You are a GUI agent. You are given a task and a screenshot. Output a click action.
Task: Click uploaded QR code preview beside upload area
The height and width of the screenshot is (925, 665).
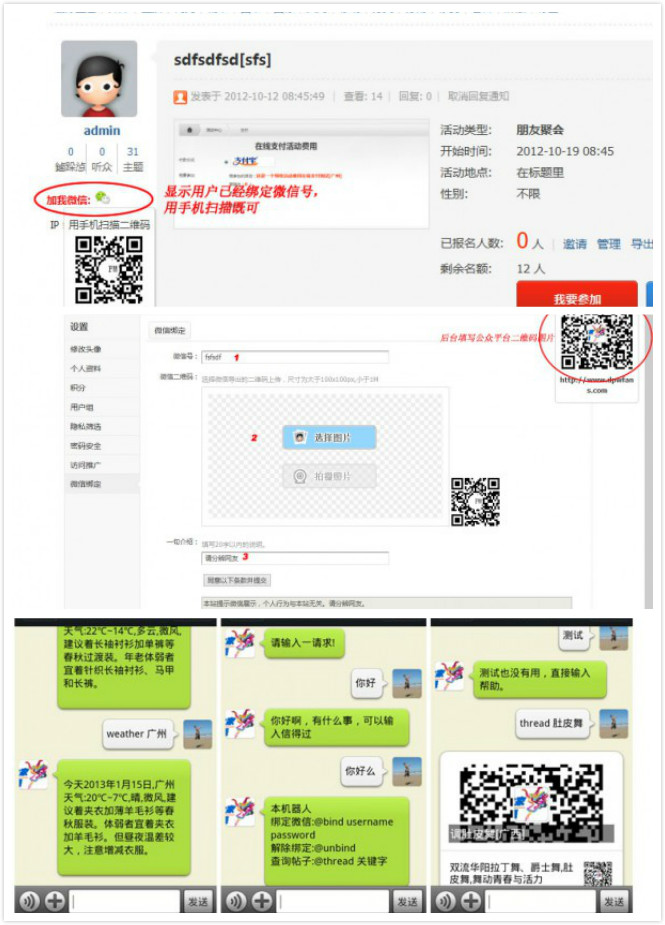click(476, 502)
